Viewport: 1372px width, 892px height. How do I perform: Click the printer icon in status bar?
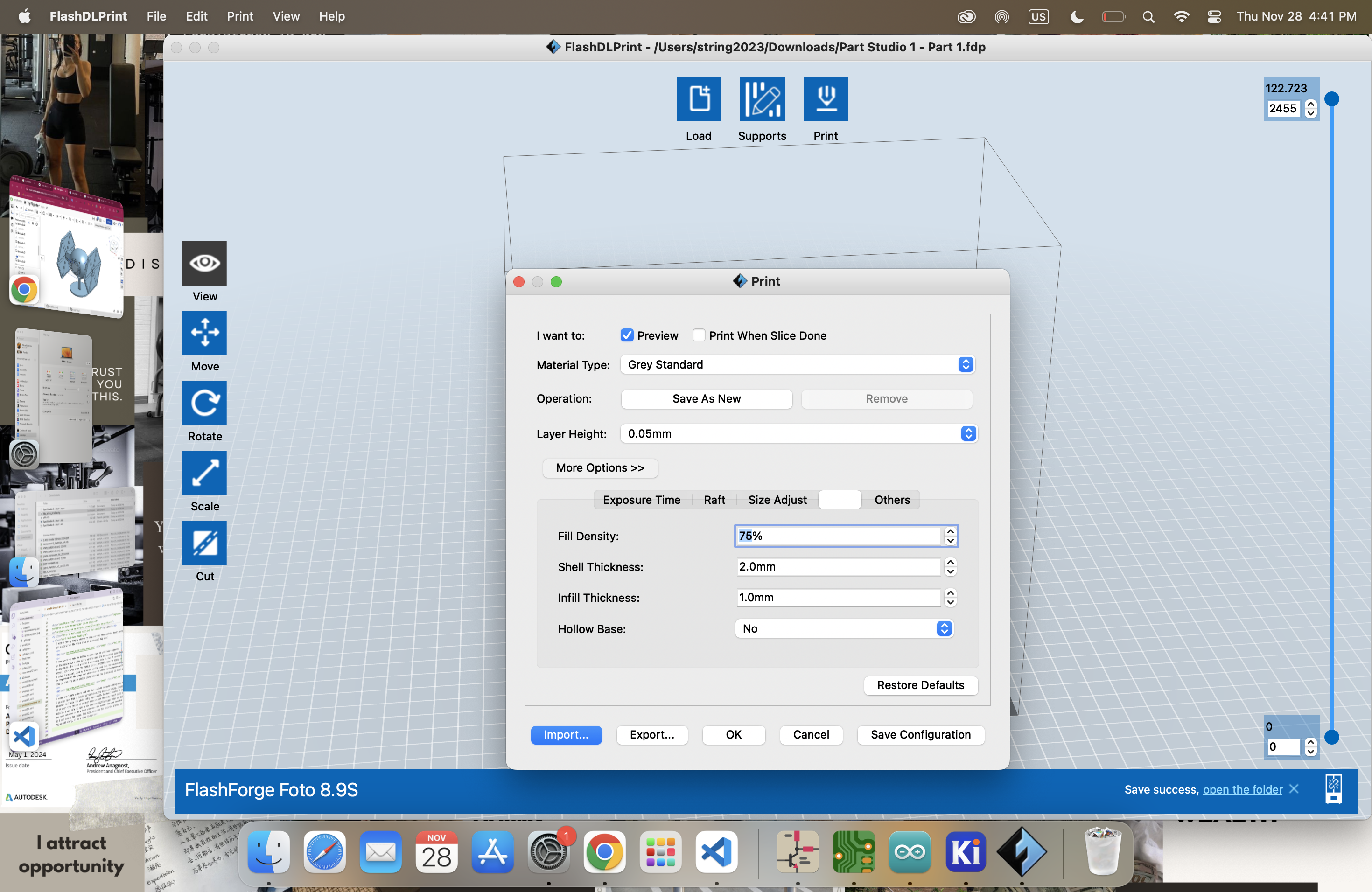(1333, 789)
